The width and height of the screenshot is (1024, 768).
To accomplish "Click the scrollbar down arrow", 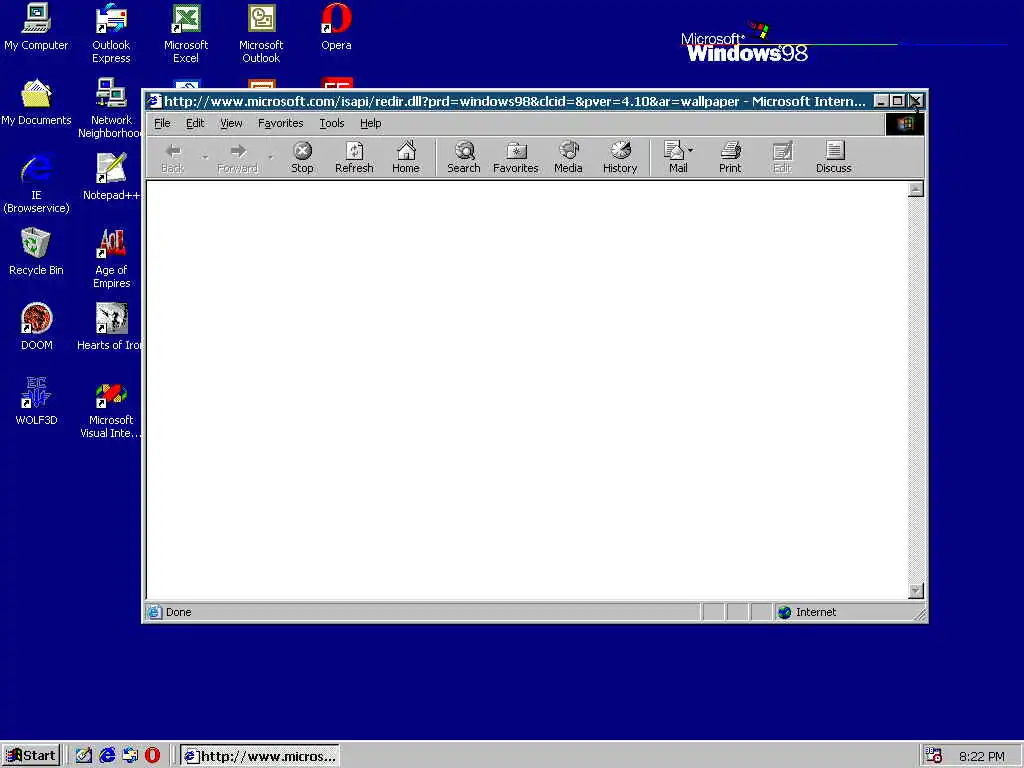I will [916, 590].
